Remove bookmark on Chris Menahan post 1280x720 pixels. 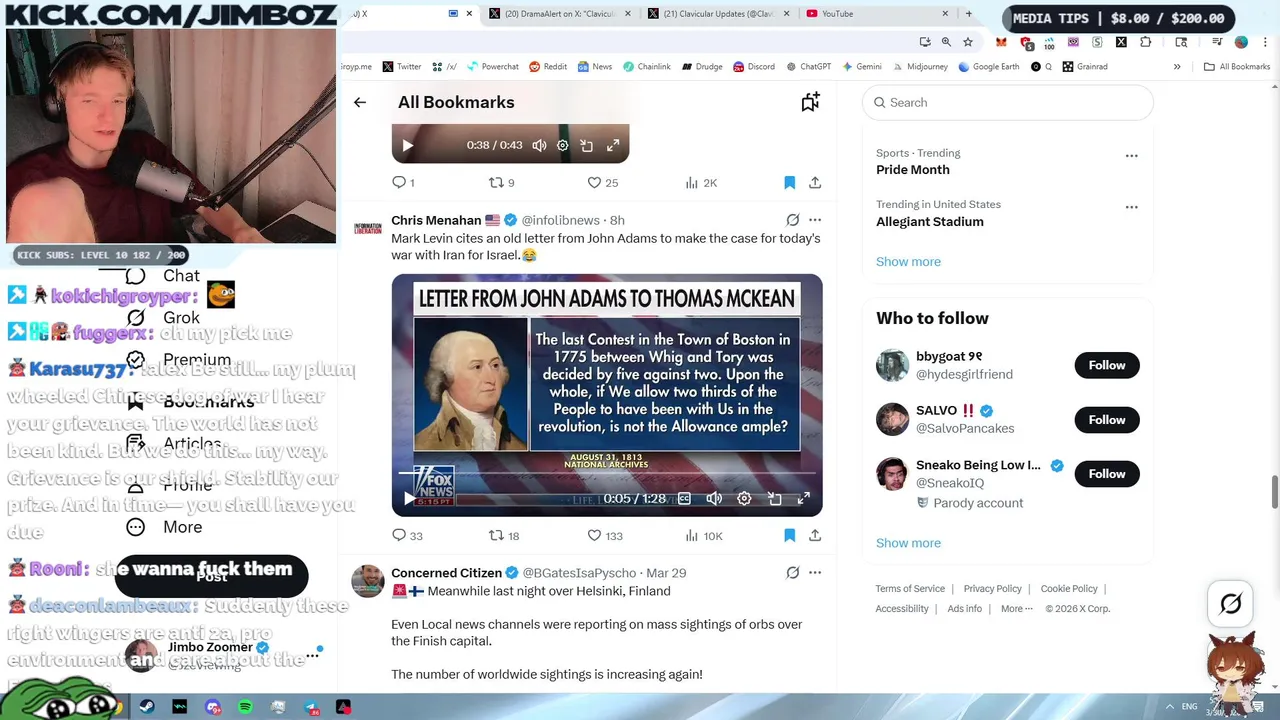[789, 535]
